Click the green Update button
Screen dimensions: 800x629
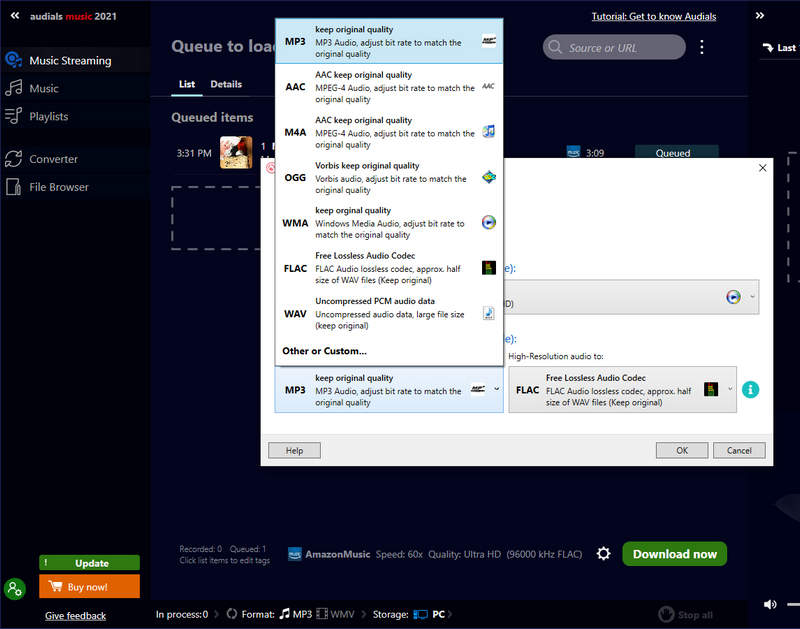click(x=89, y=563)
